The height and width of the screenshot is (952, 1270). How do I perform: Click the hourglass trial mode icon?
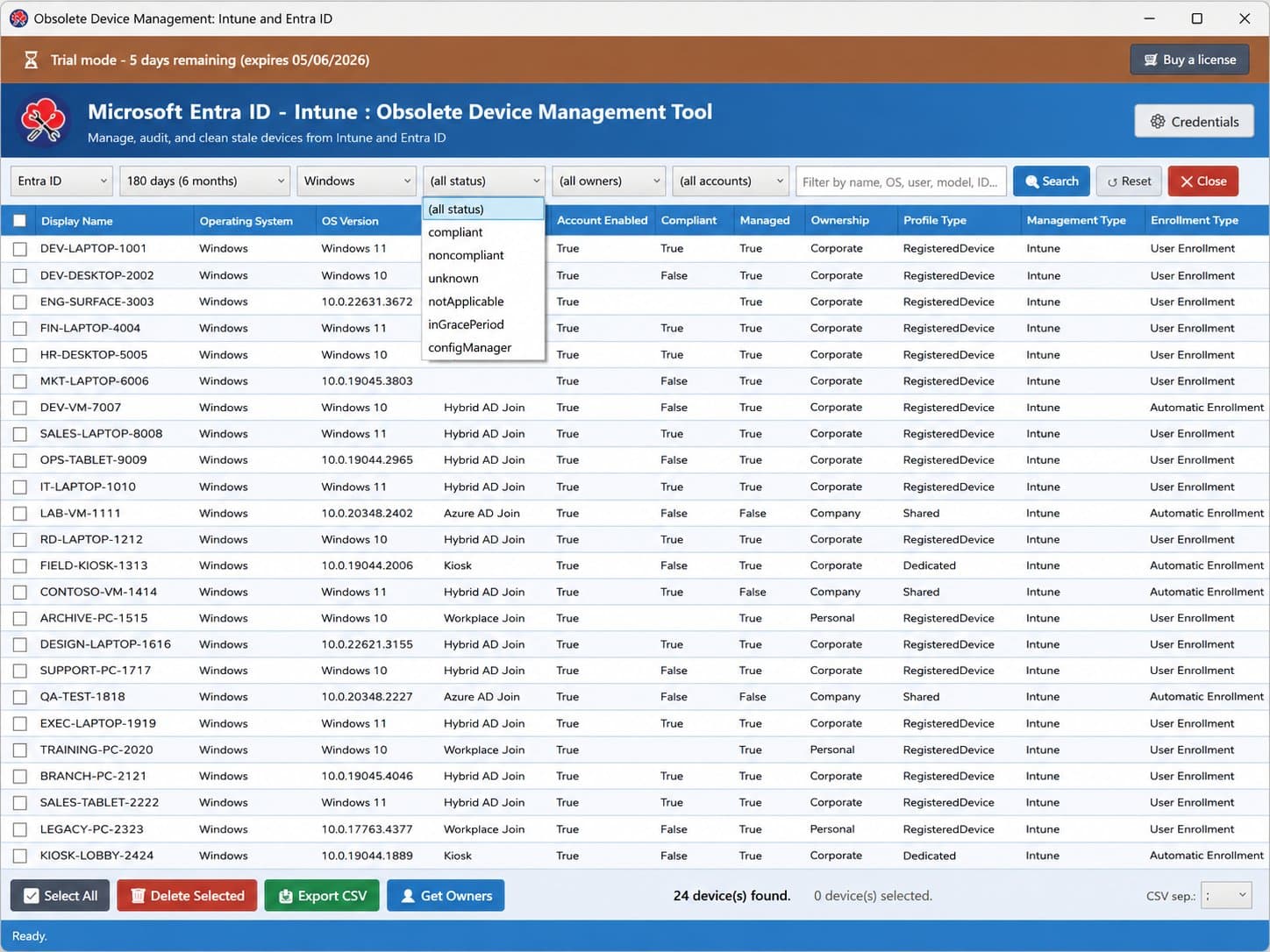pos(31,60)
